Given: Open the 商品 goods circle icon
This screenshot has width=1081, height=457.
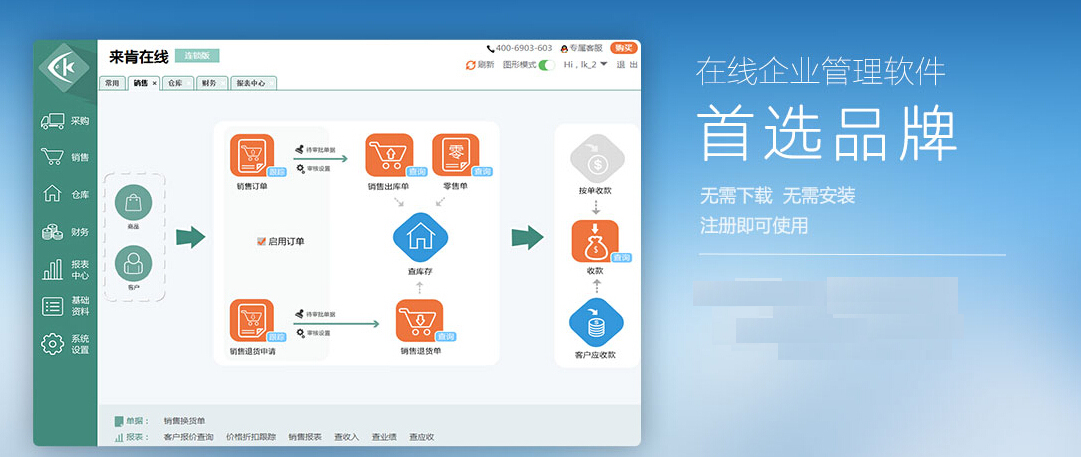Looking at the screenshot, I should (134, 204).
